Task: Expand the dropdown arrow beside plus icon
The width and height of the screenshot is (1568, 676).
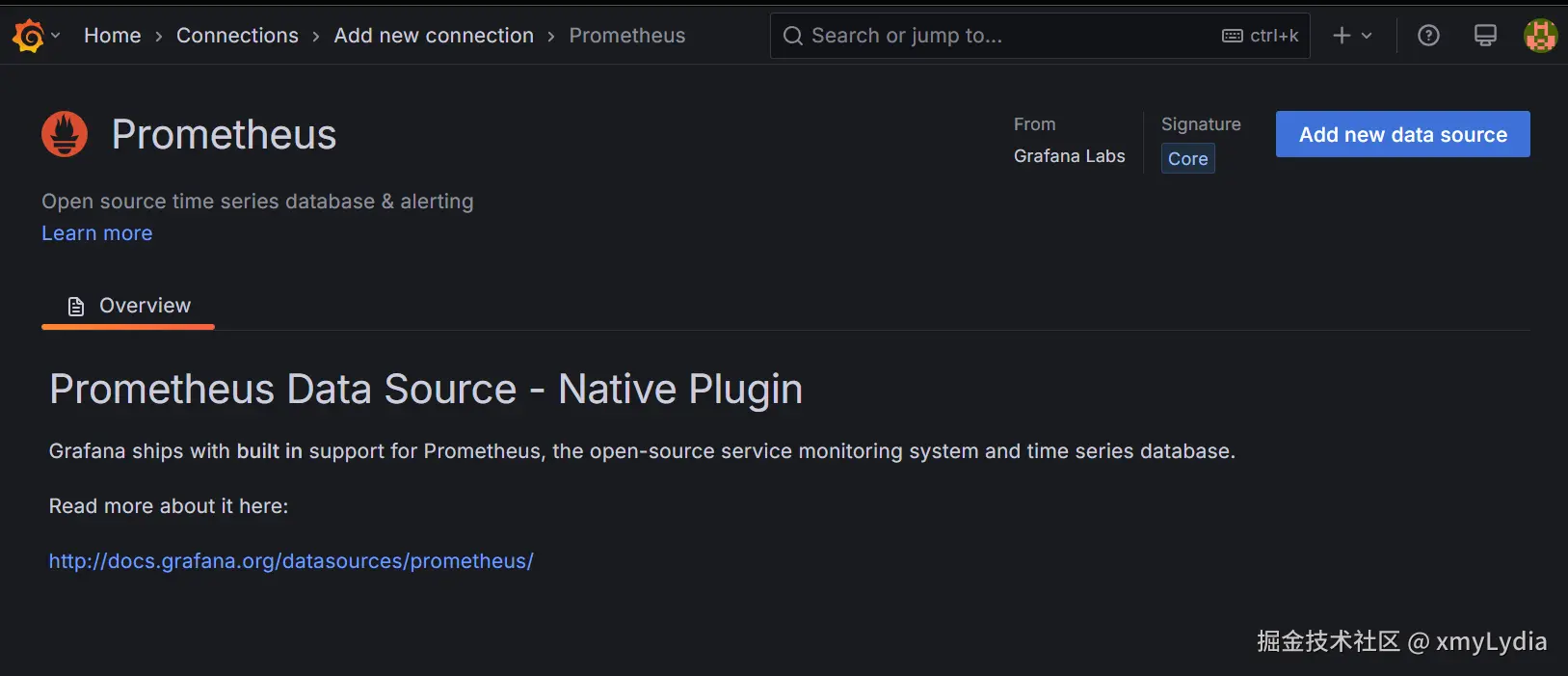Action: click(1367, 36)
